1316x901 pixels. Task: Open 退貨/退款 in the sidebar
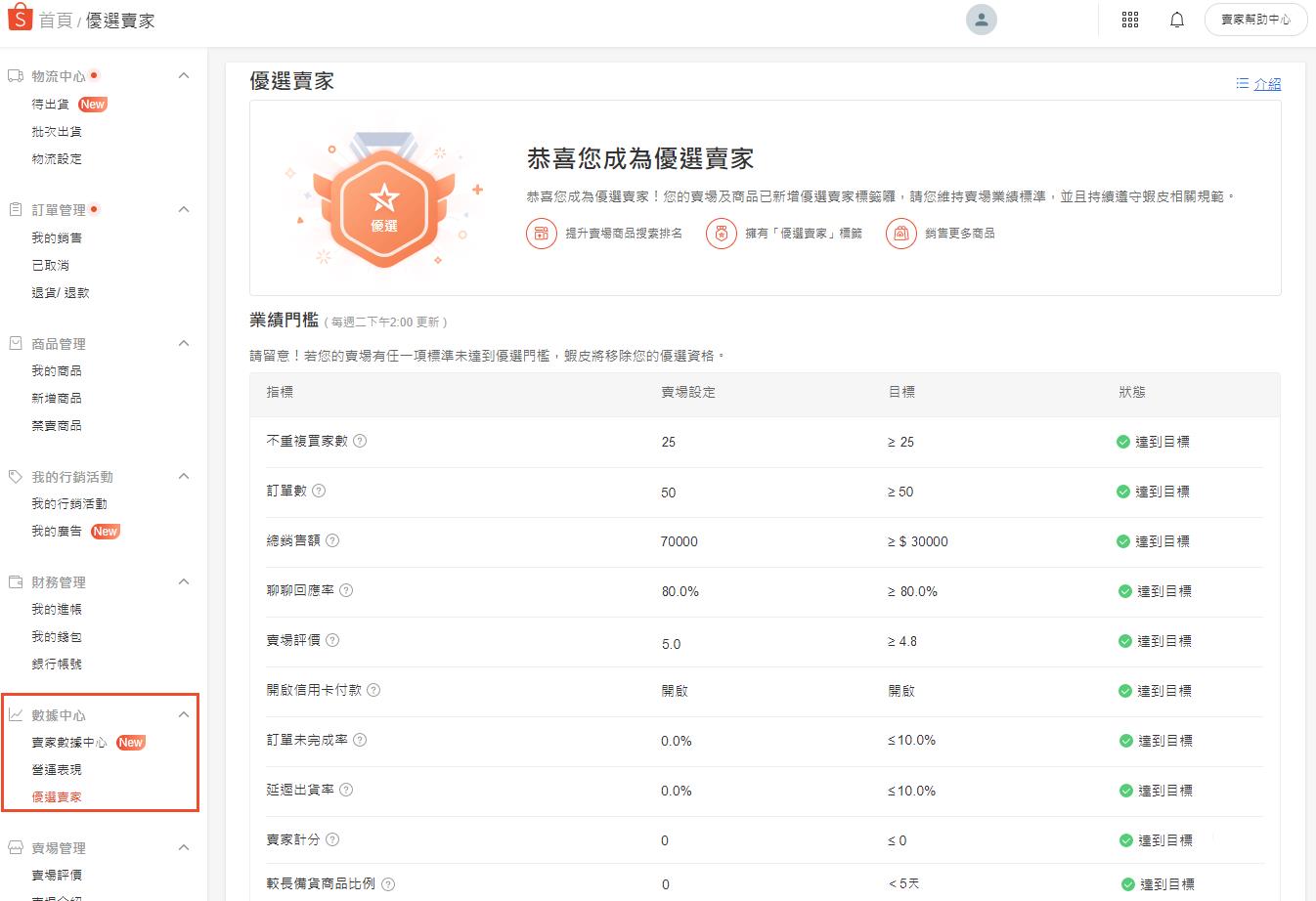[x=61, y=293]
